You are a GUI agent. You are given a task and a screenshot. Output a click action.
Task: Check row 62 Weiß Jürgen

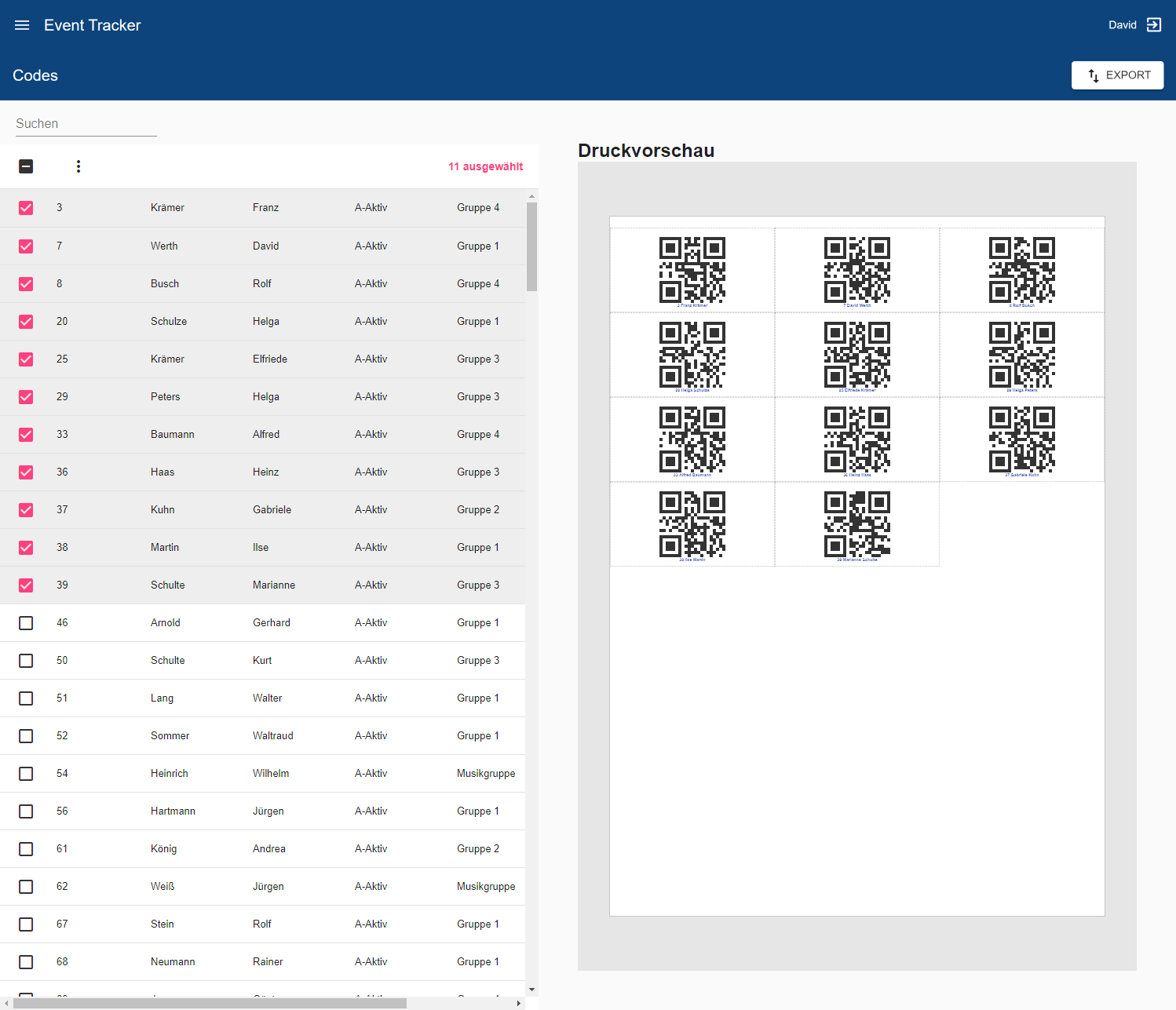point(26,887)
